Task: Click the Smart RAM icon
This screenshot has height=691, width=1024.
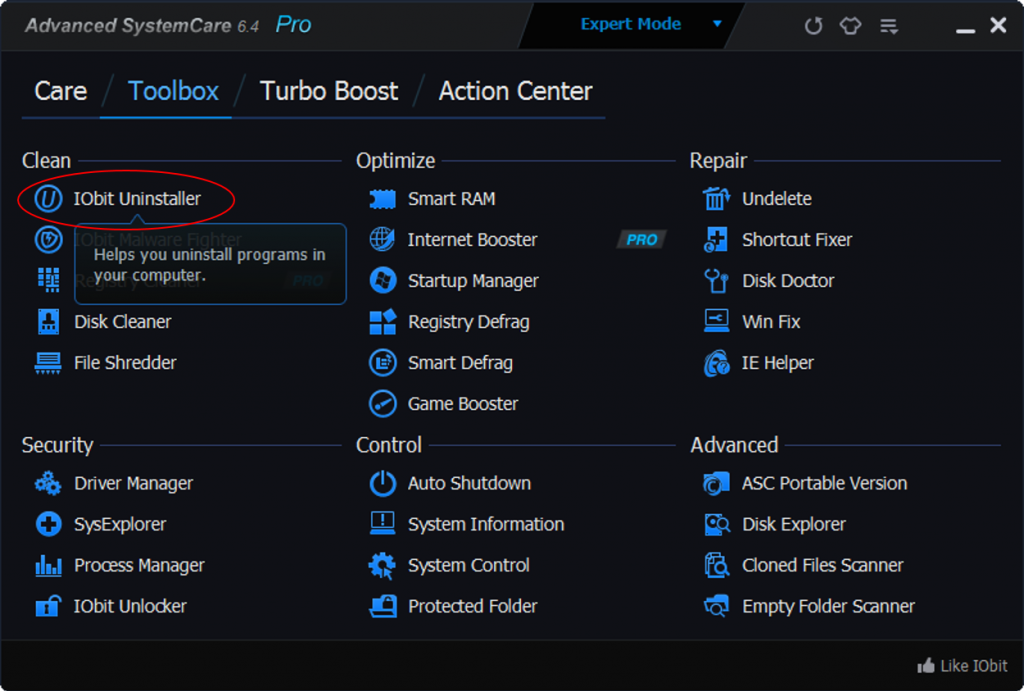Action: click(x=382, y=199)
